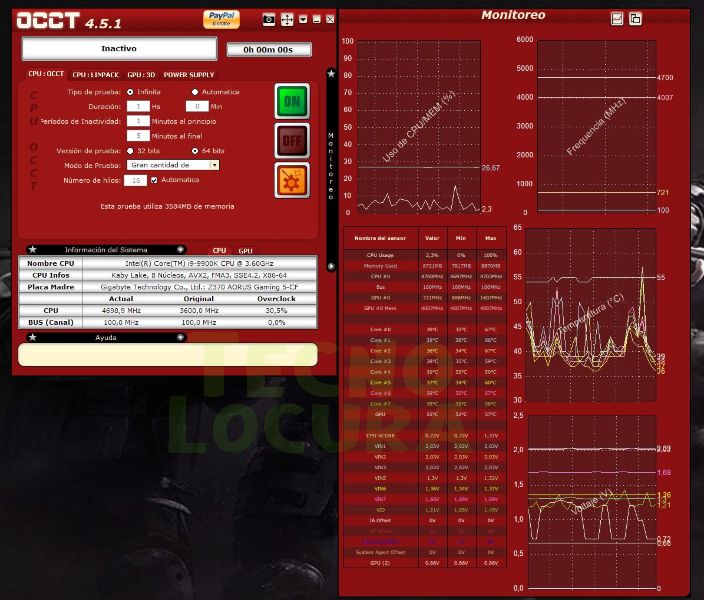Image resolution: width=704 pixels, height=600 pixels.
Task: Click the Intel Core i9-9900K CPU name
Action: click(199, 264)
